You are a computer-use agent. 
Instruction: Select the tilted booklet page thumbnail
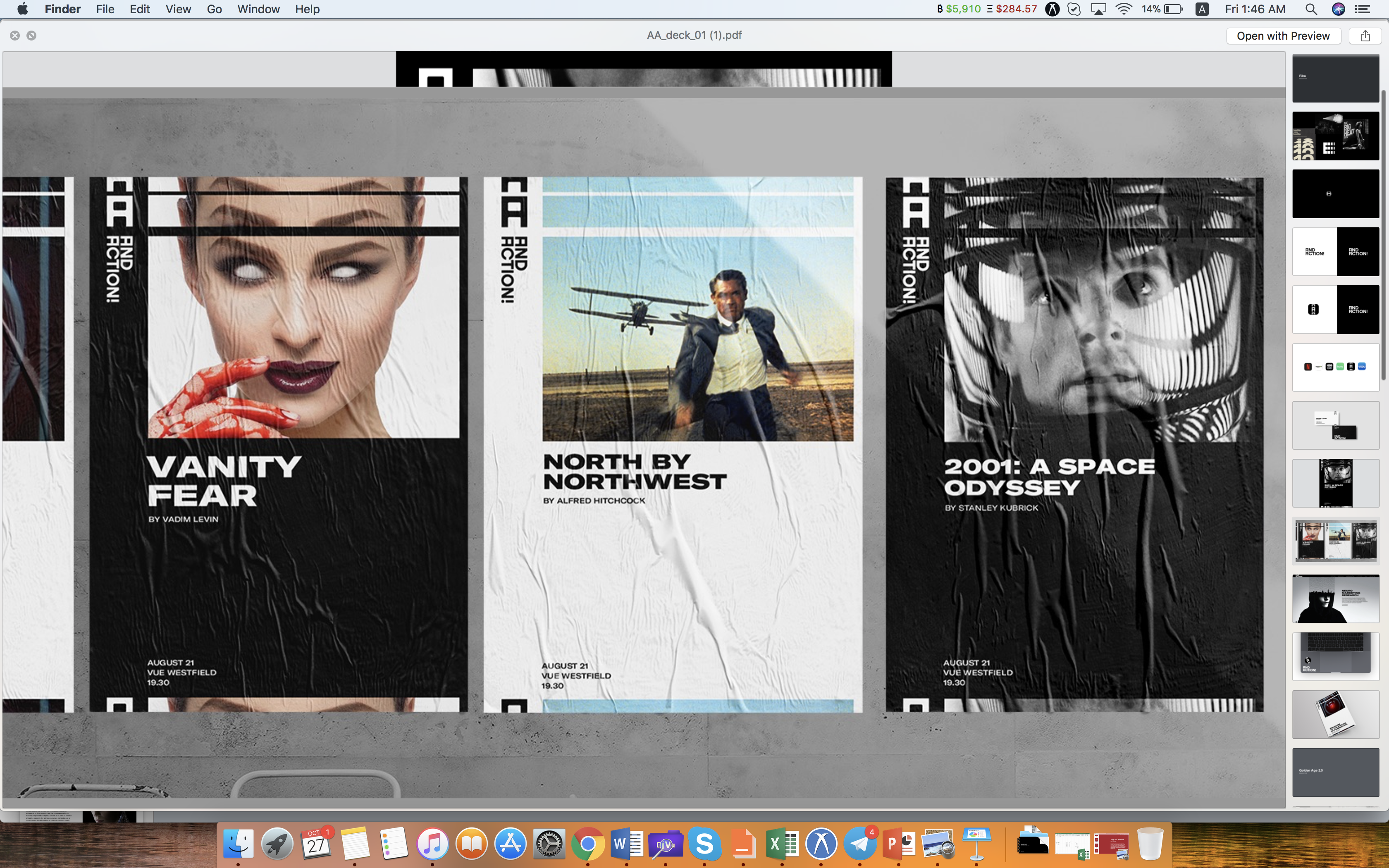tap(1336, 715)
